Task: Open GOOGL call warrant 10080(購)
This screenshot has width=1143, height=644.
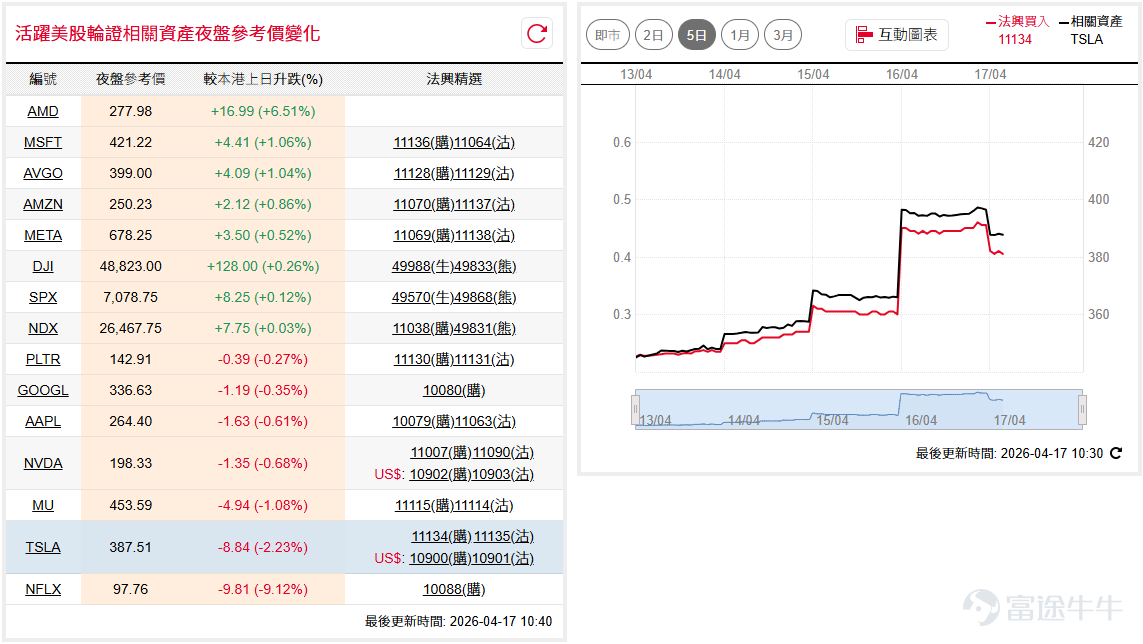Action: point(453,390)
